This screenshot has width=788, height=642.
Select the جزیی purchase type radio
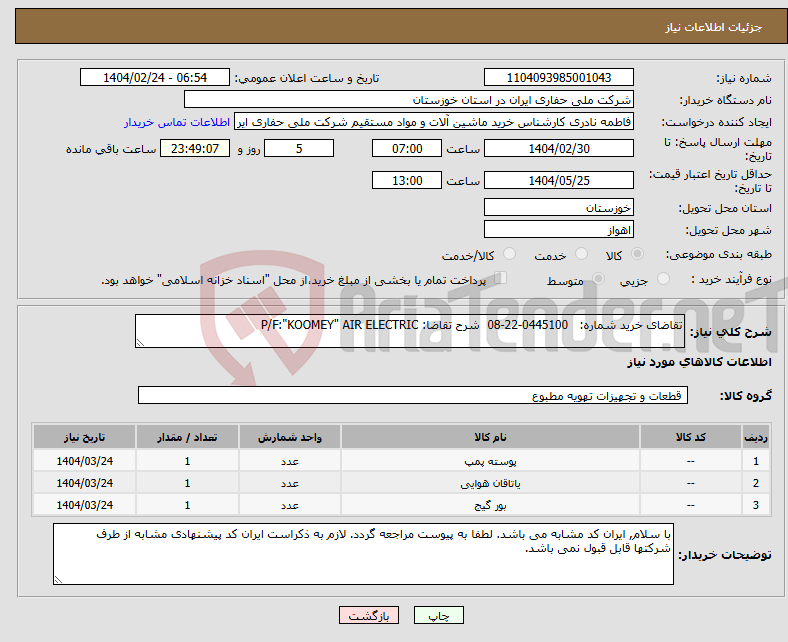pyautogui.click(x=663, y=279)
